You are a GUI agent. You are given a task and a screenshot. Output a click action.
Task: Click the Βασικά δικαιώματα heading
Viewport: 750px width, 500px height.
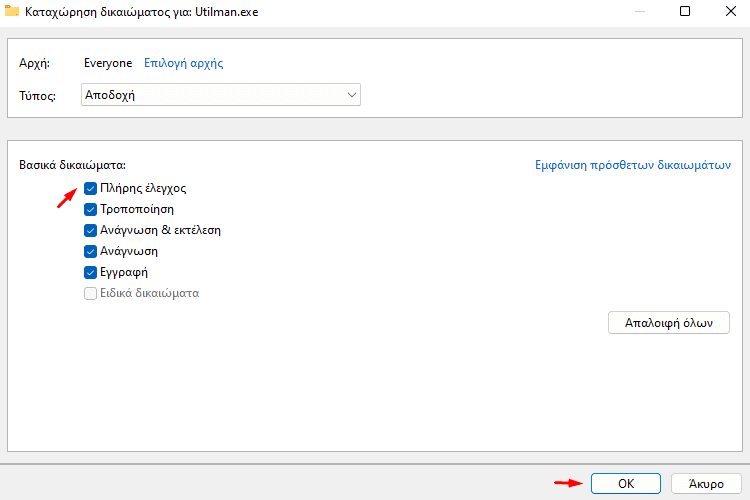click(72, 165)
